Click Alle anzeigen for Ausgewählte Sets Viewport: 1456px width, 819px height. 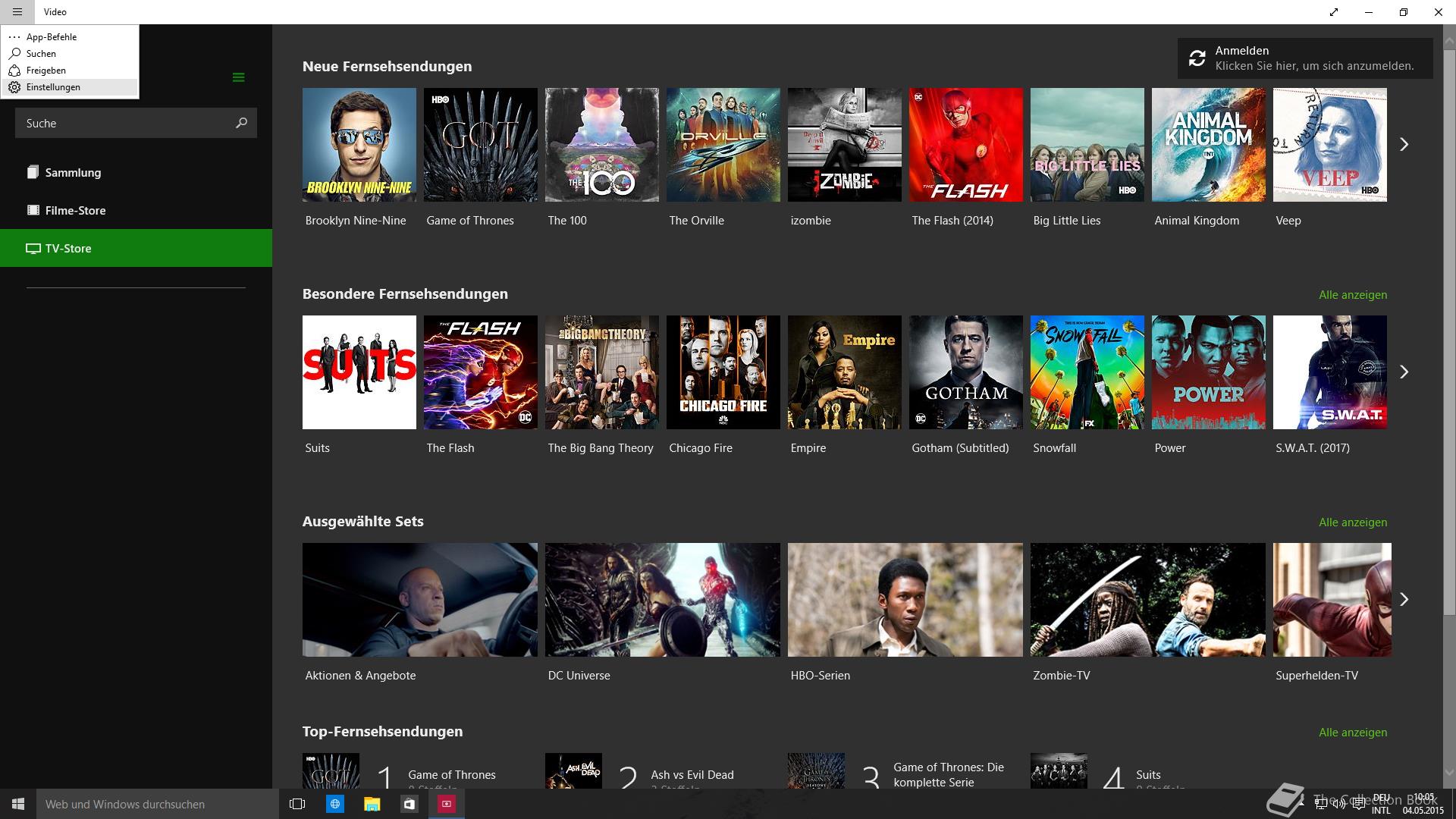(x=1353, y=522)
